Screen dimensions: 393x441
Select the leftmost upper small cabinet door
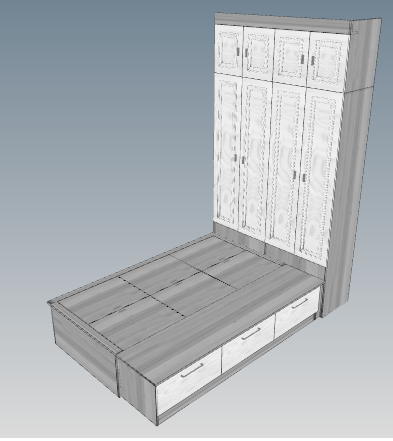(x=229, y=49)
